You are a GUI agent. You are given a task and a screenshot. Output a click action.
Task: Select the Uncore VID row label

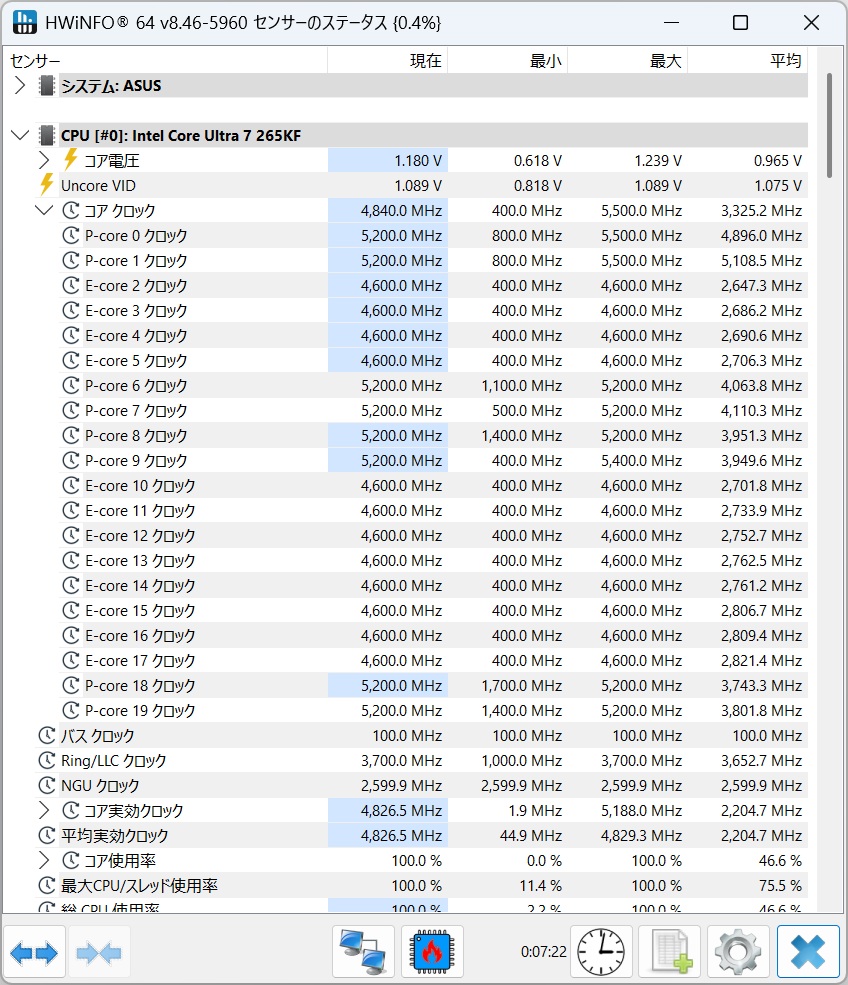98,185
